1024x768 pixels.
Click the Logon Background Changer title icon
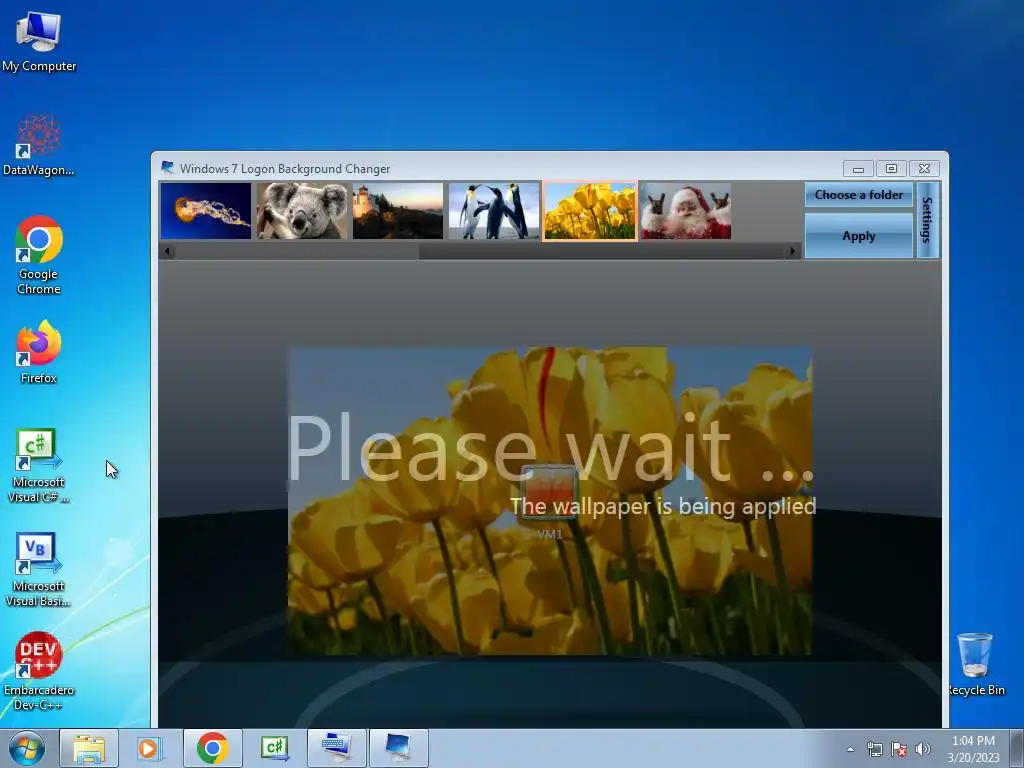coord(167,168)
